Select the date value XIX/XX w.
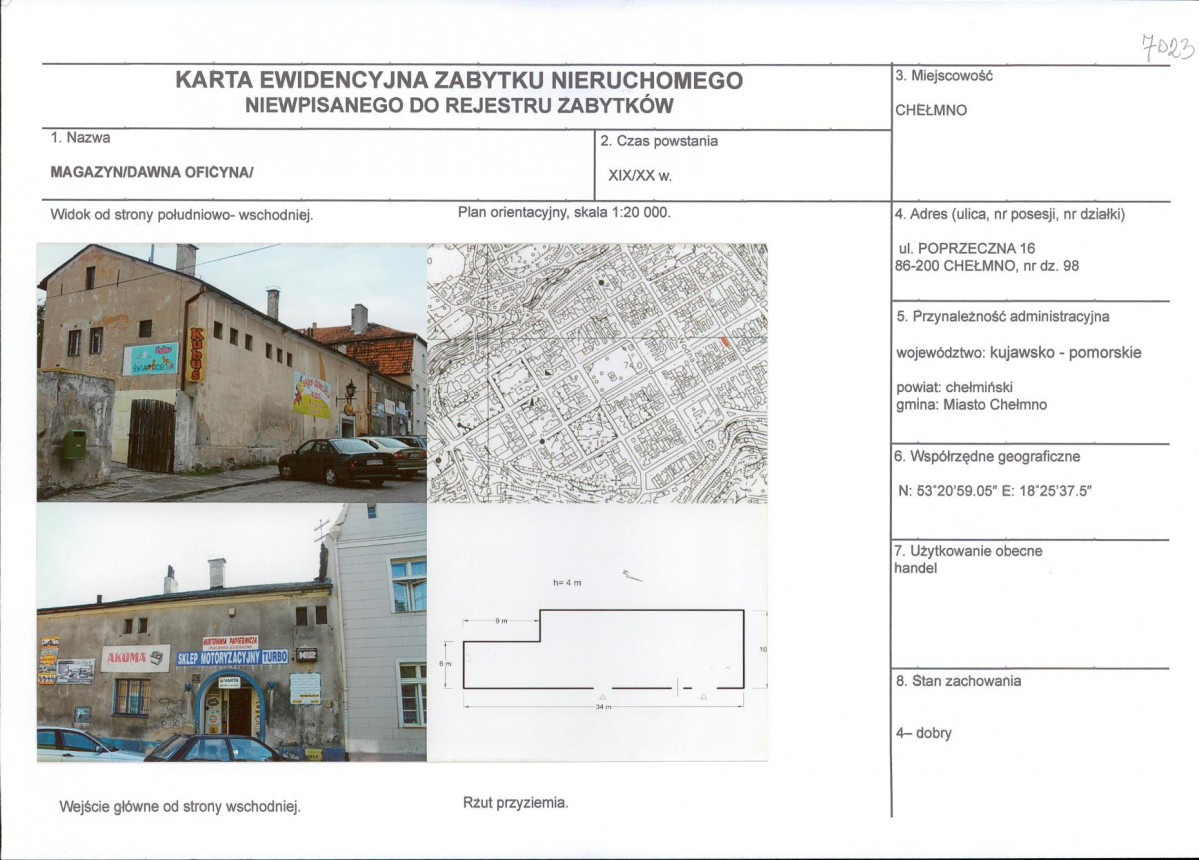 640,175
